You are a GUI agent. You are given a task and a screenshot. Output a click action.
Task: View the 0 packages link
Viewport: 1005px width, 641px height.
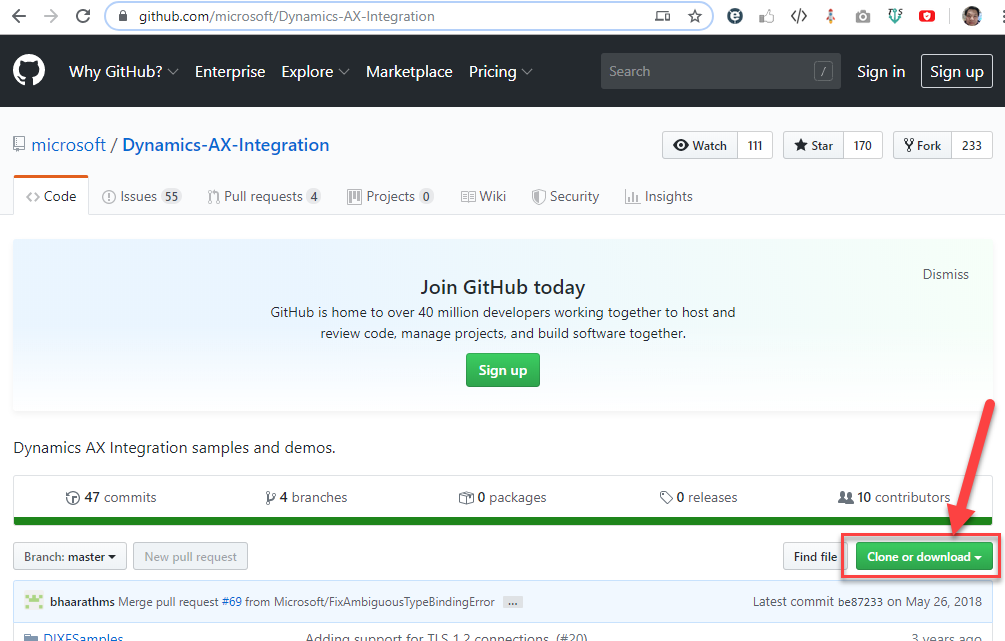(x=502, y=497)
